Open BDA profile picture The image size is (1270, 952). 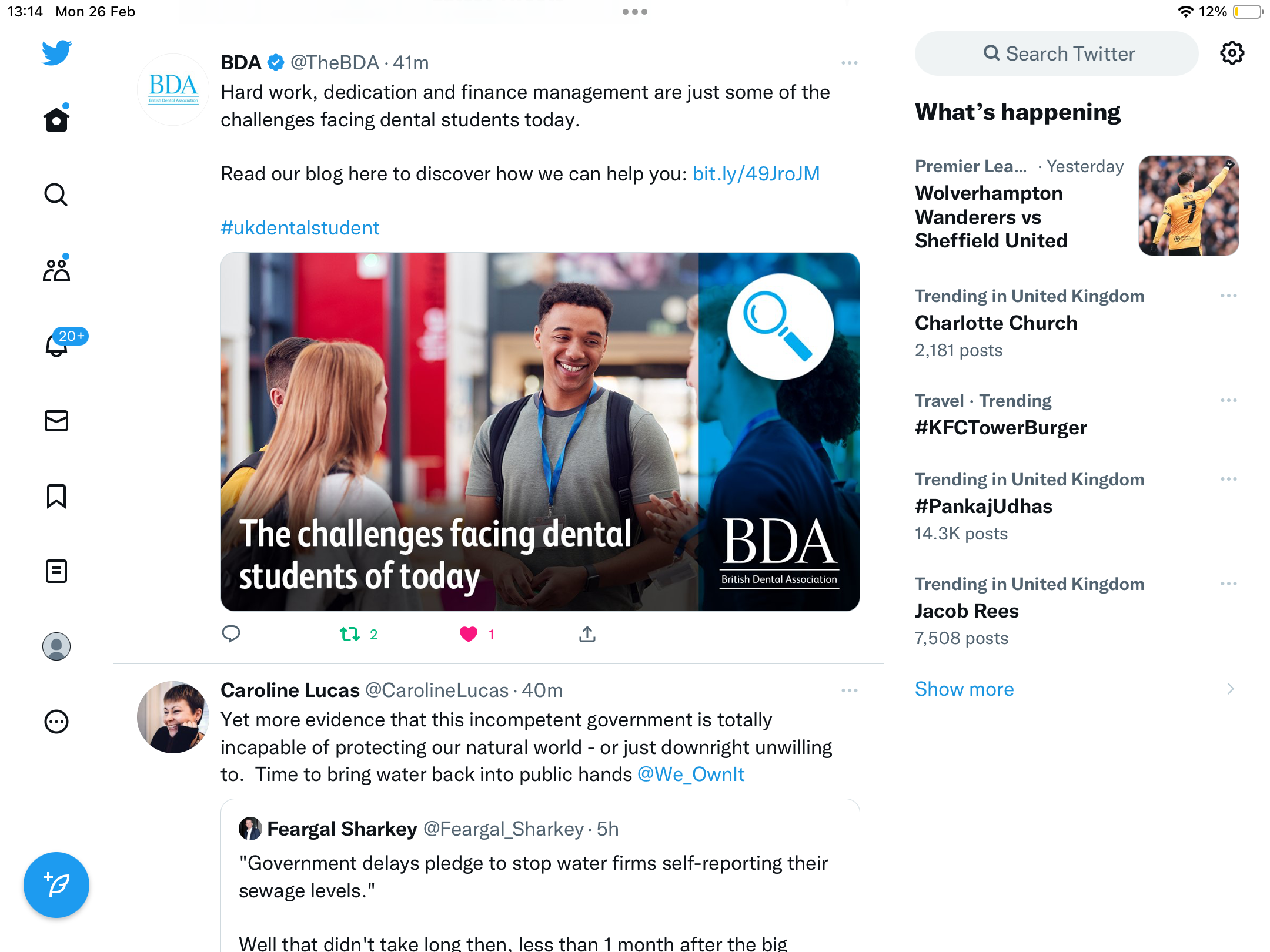(x=173, y=89)
